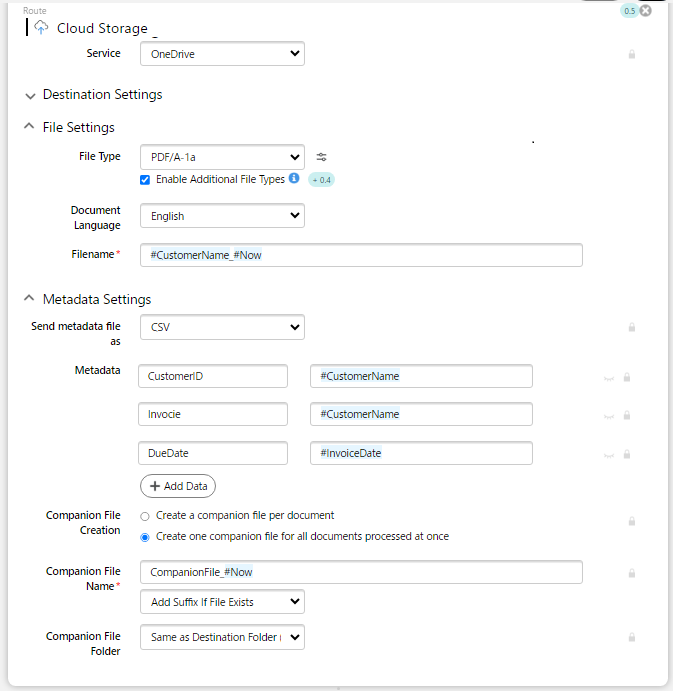673x691 pixels.
Task: Click the File Settings heading text
Action: point(78,127)
